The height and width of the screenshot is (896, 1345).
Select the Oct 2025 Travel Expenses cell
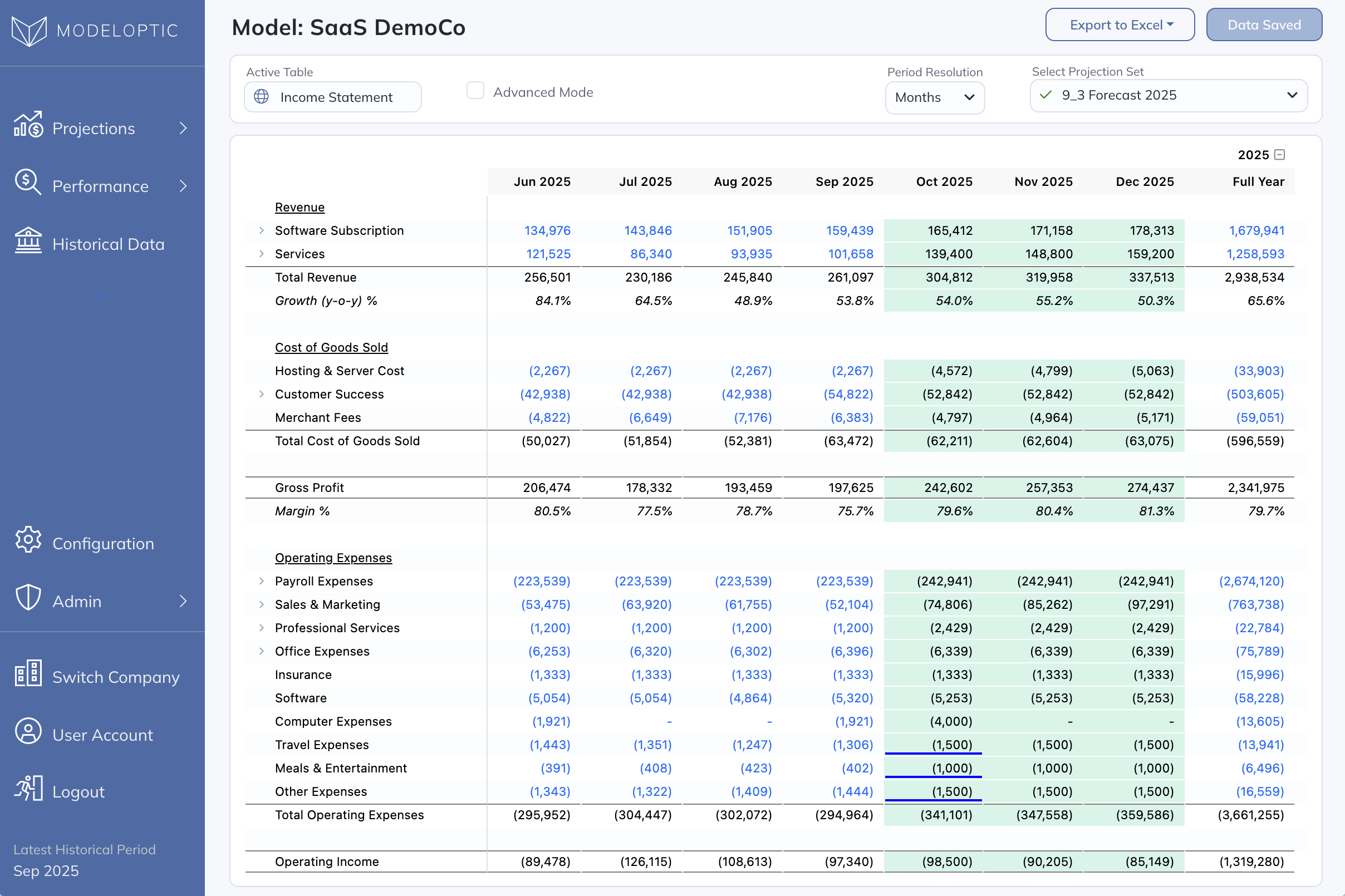tap(934, 745)
